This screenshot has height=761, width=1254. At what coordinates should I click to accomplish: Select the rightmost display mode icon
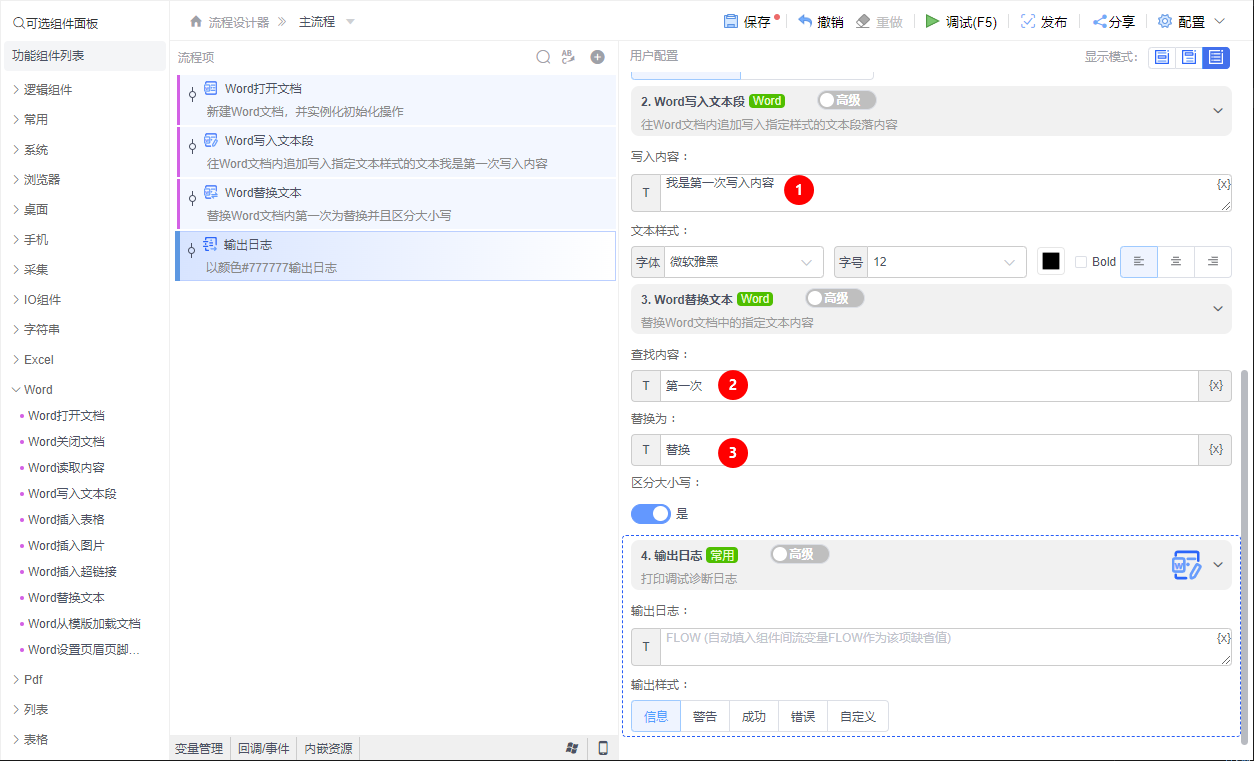point(1216,58)
